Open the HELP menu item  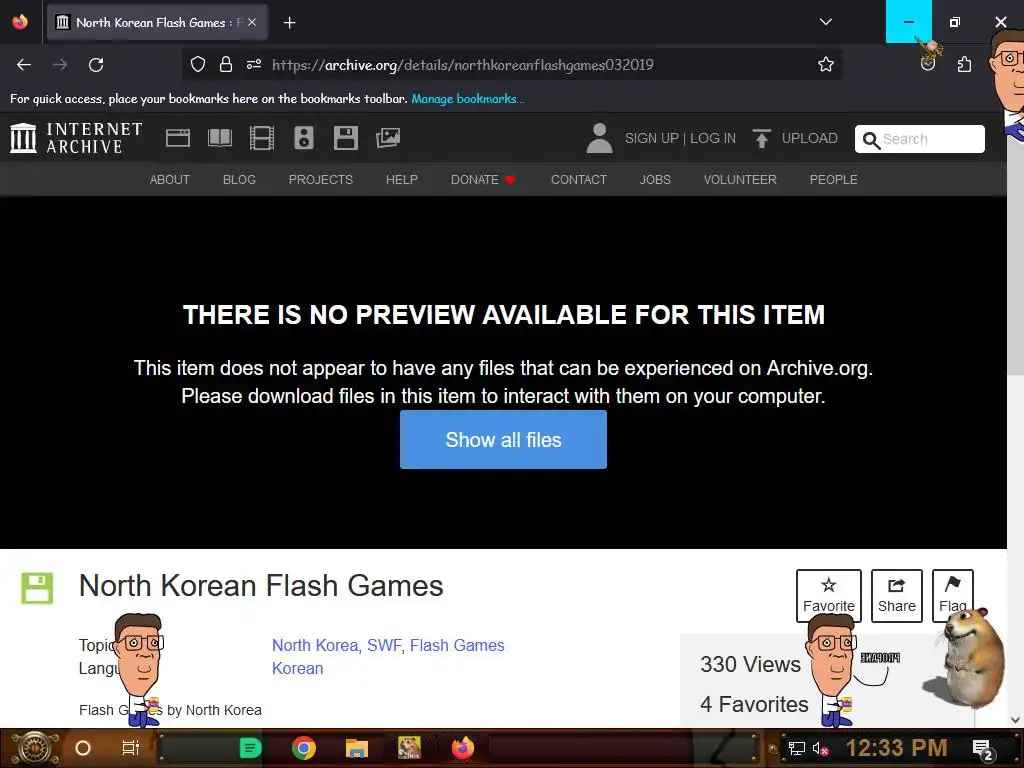(x=402, y=180)
